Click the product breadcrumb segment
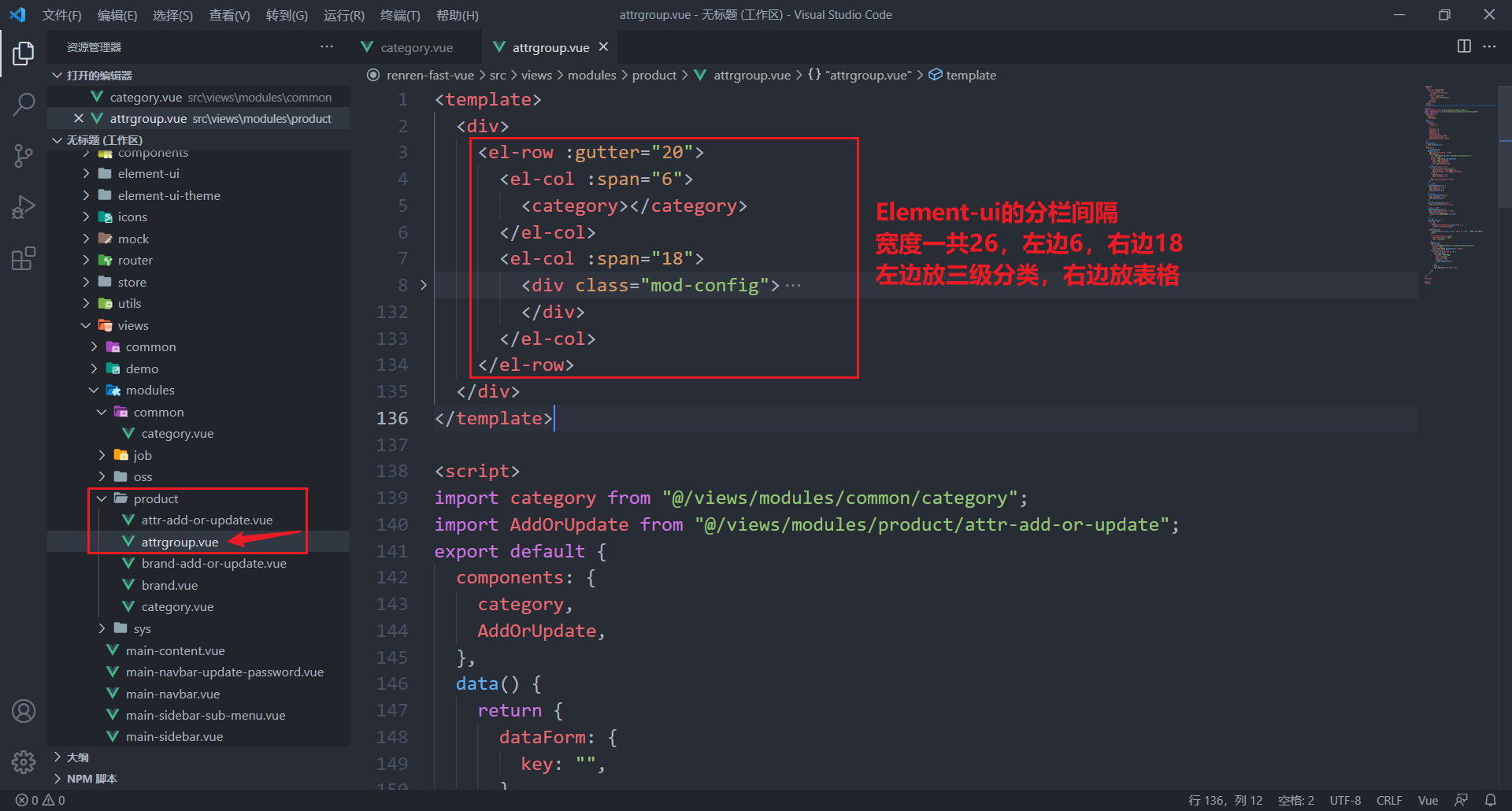 (x=654, y=75)
